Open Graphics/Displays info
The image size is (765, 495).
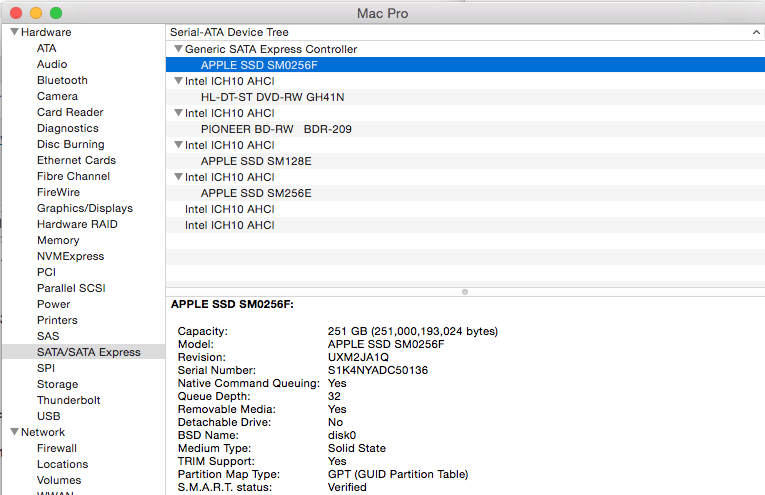(84, 208)
